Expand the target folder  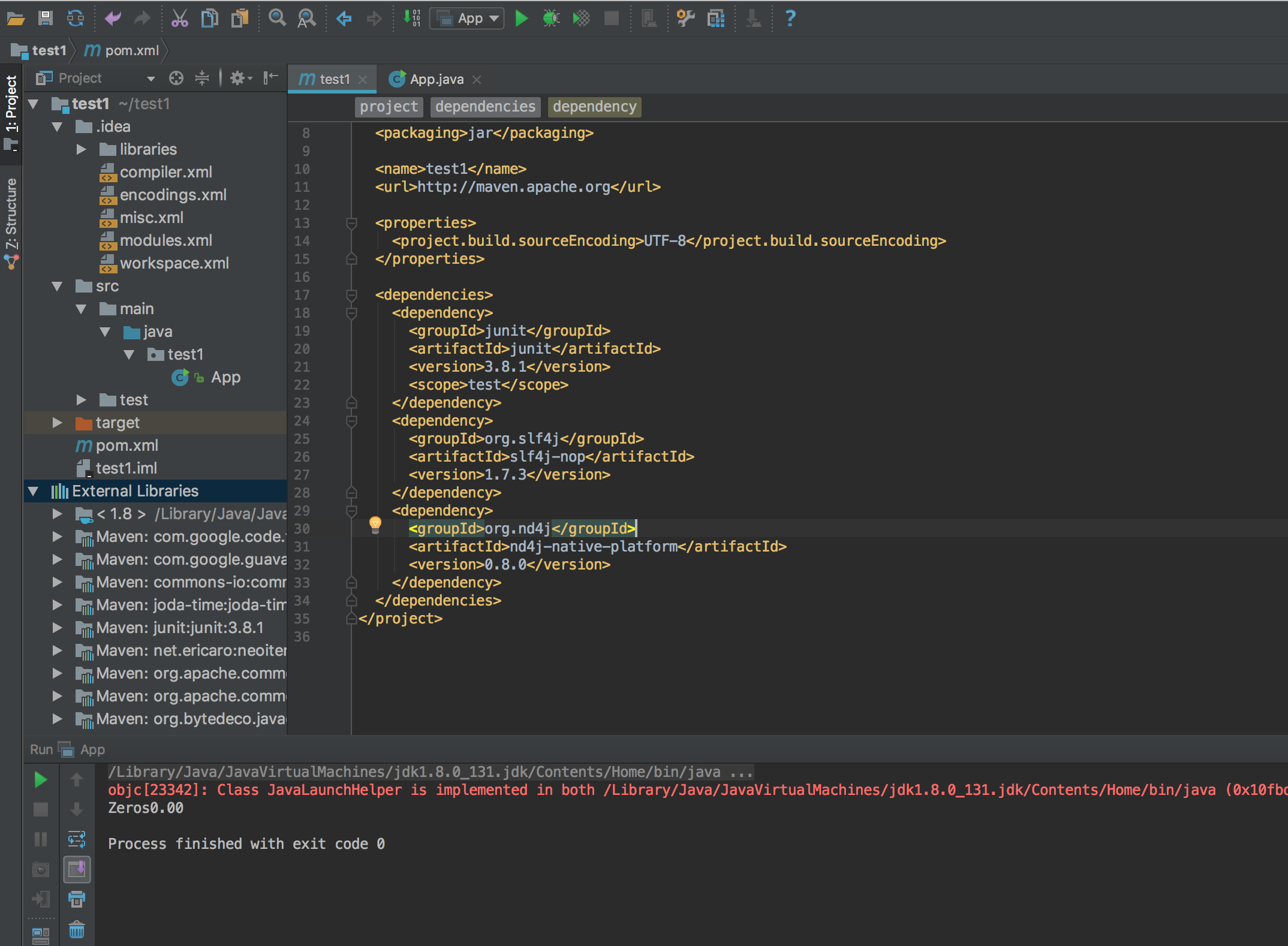pos(58,423)
